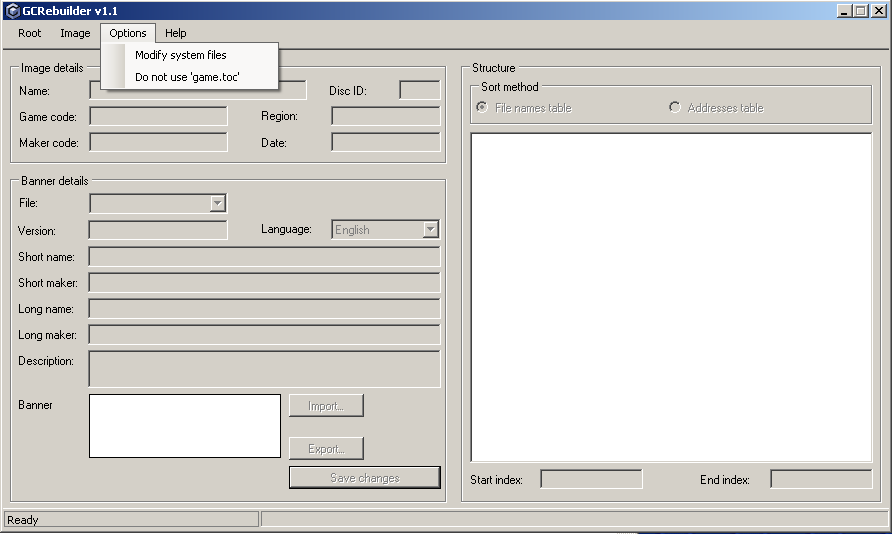Open the Image menu
892x534 pixels.
tap(75, 33)
